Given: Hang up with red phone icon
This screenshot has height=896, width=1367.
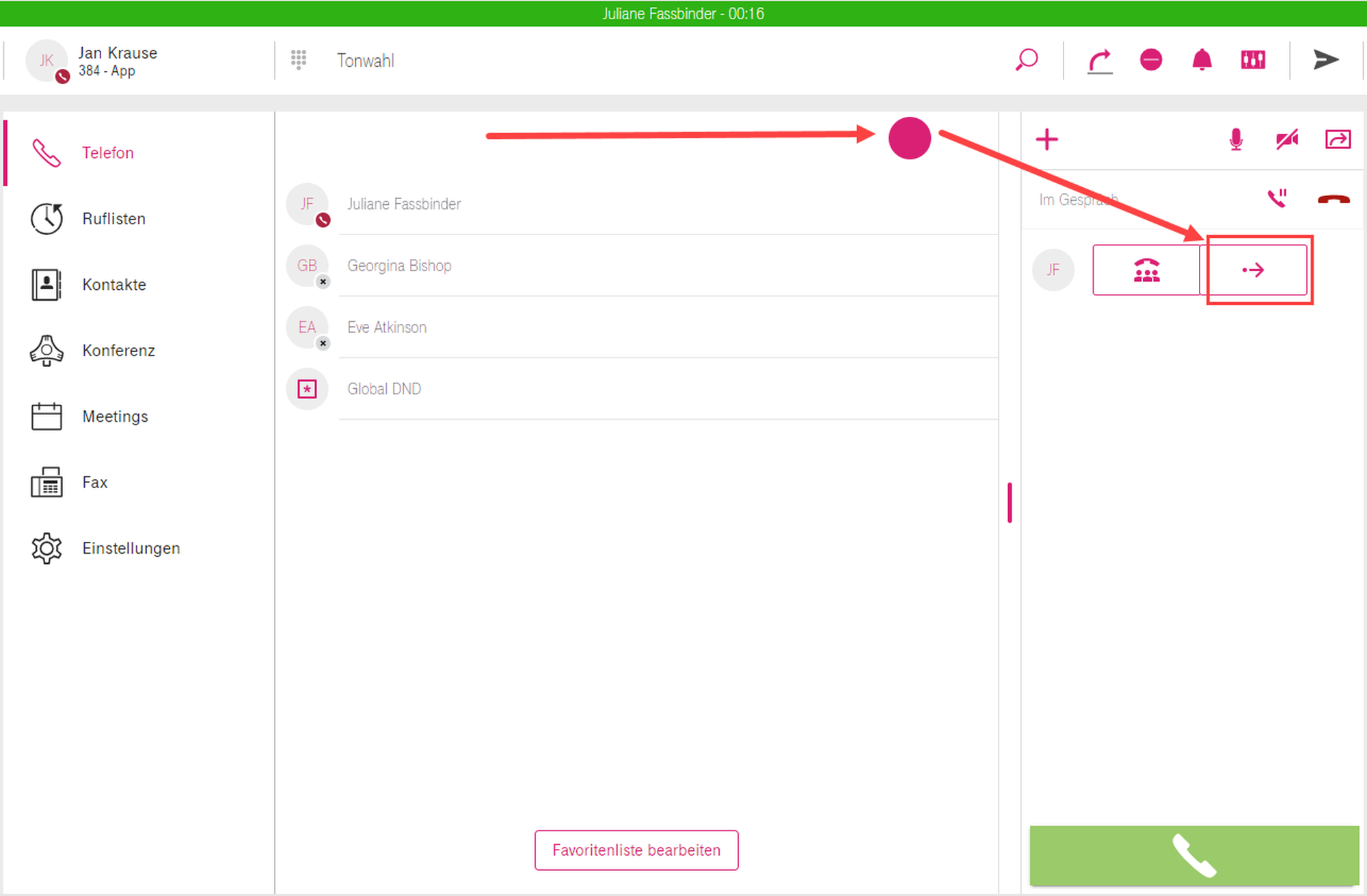Looking at the screenshot, I should coord(1333,199).
